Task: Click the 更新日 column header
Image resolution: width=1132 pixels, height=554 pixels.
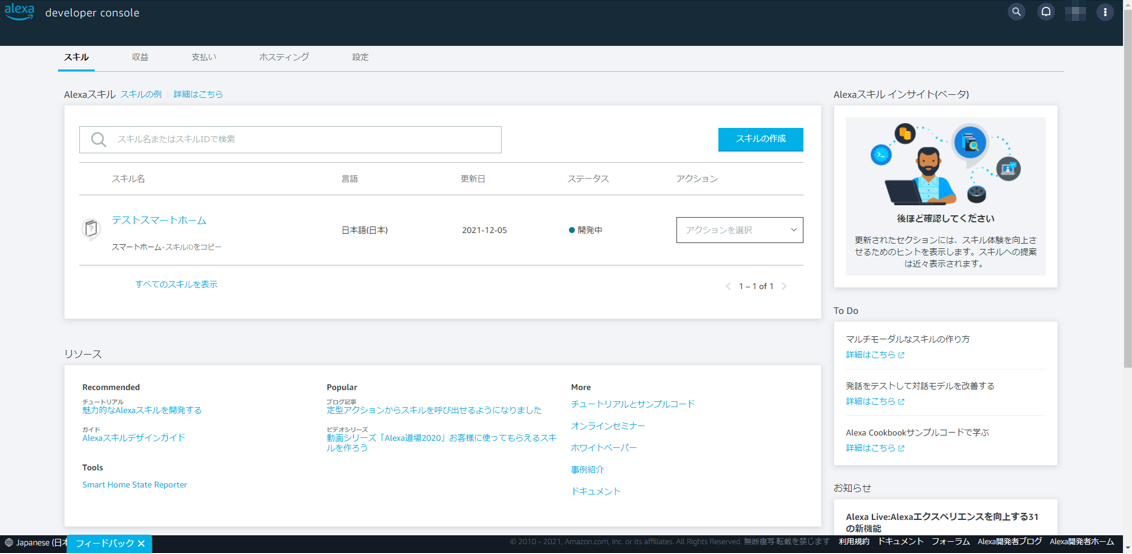Action: [473, 178]
